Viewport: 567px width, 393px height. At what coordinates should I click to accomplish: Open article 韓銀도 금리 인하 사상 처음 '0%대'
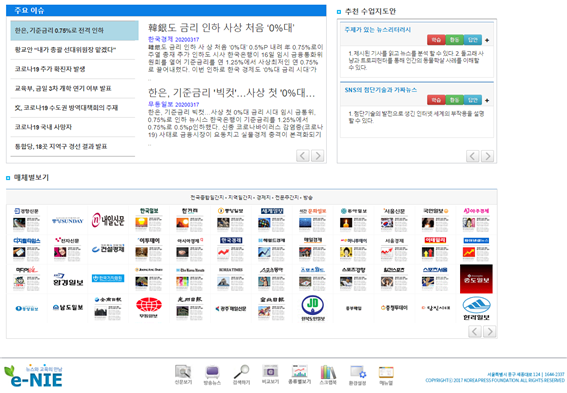pyautogui.click(x=221, y=27)
